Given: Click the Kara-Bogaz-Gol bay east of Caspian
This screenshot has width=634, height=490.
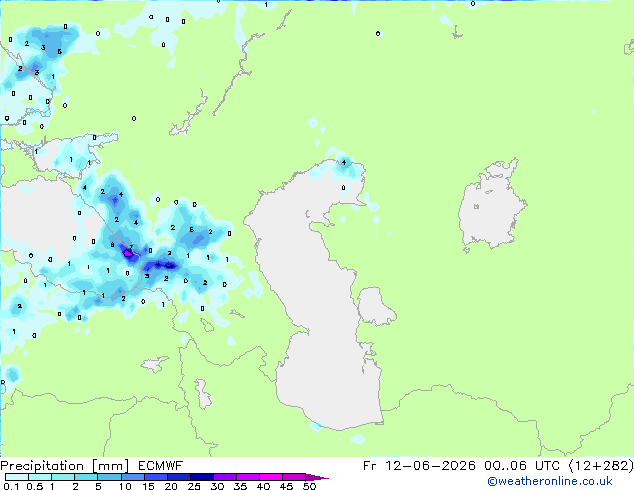Looking at the screenshot, I should pos(375,306).
